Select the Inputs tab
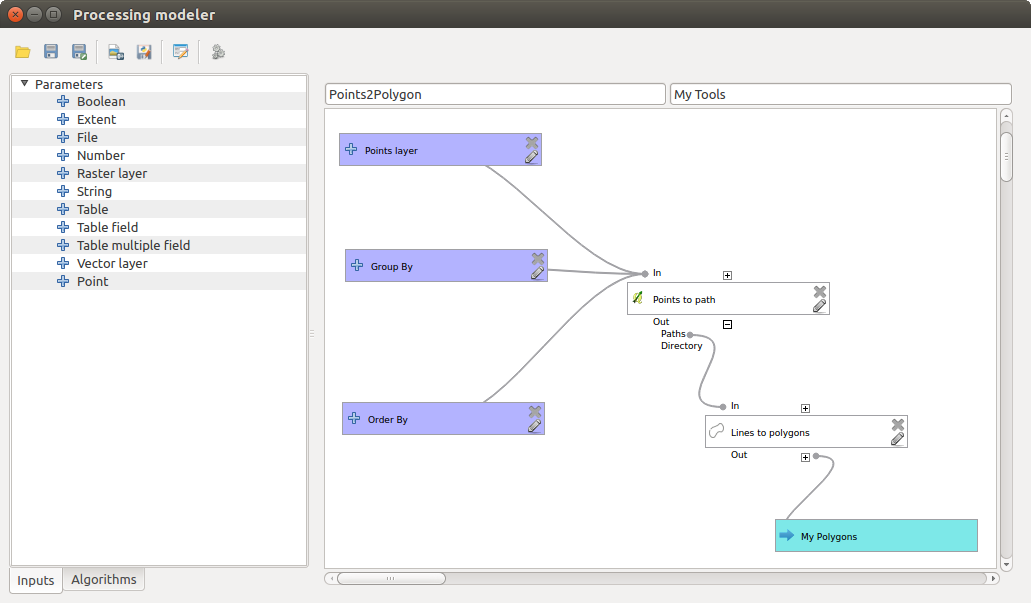 pos(35,580)
